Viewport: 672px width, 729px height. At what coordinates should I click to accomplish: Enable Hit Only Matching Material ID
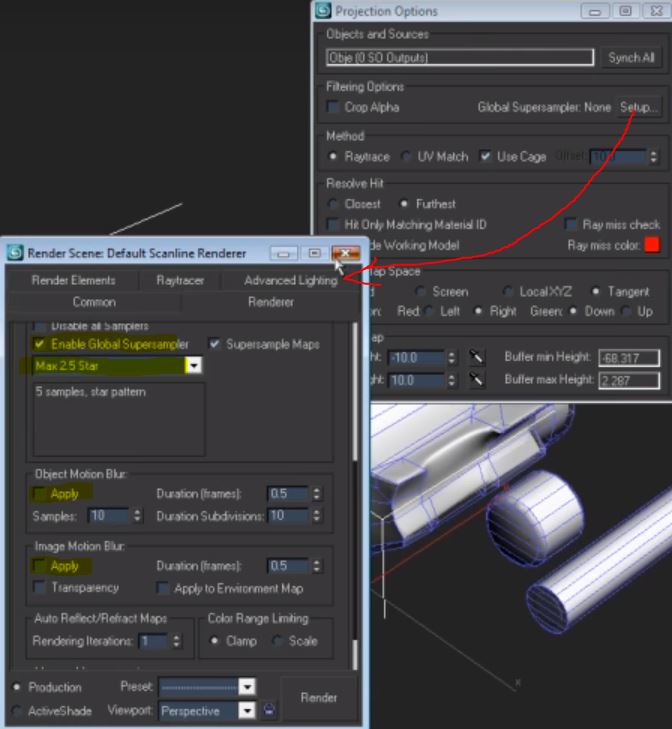pos(333,225)
